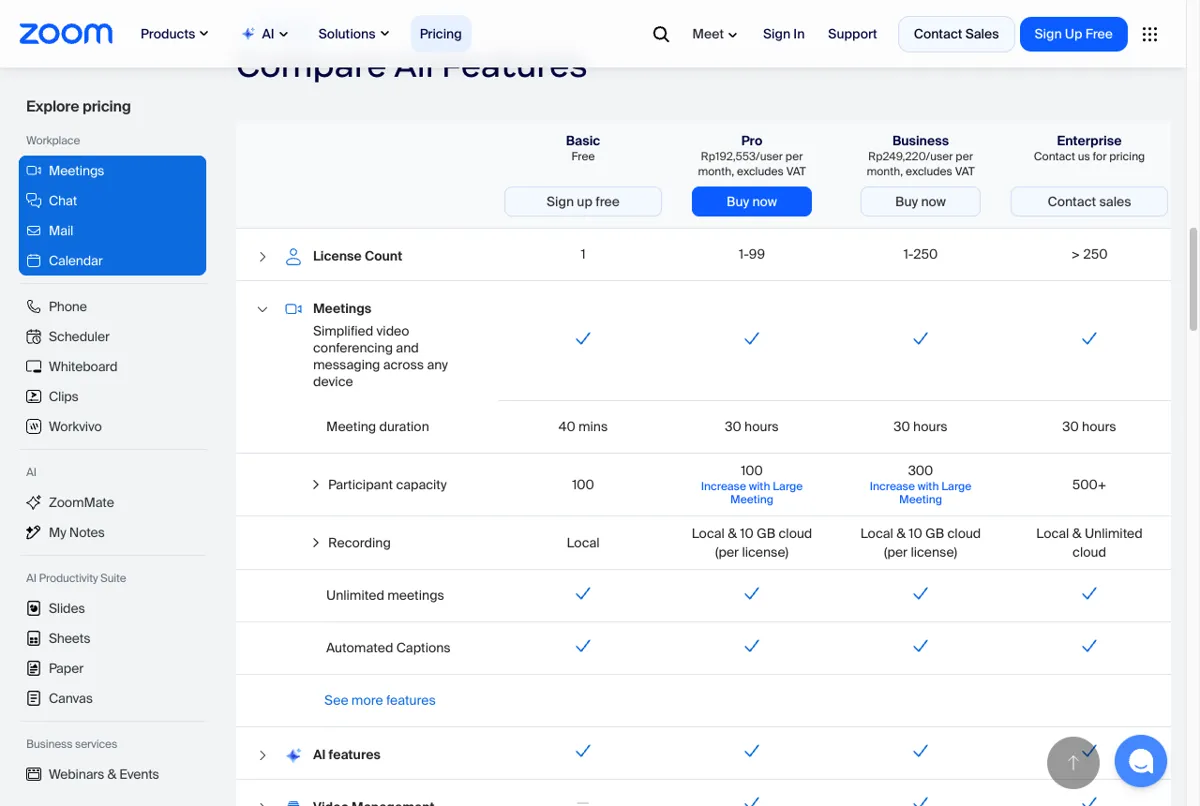Open the apps grid icon

pos(1150,34)
